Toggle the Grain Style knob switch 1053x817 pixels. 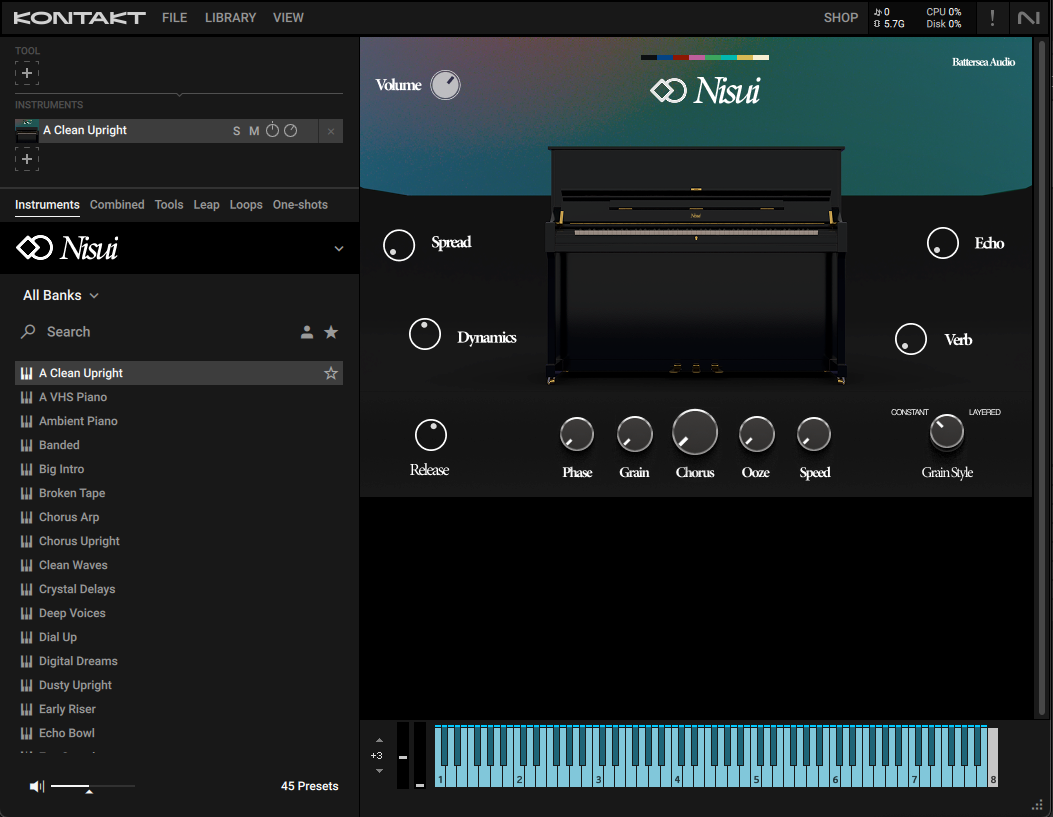point(946,432)
